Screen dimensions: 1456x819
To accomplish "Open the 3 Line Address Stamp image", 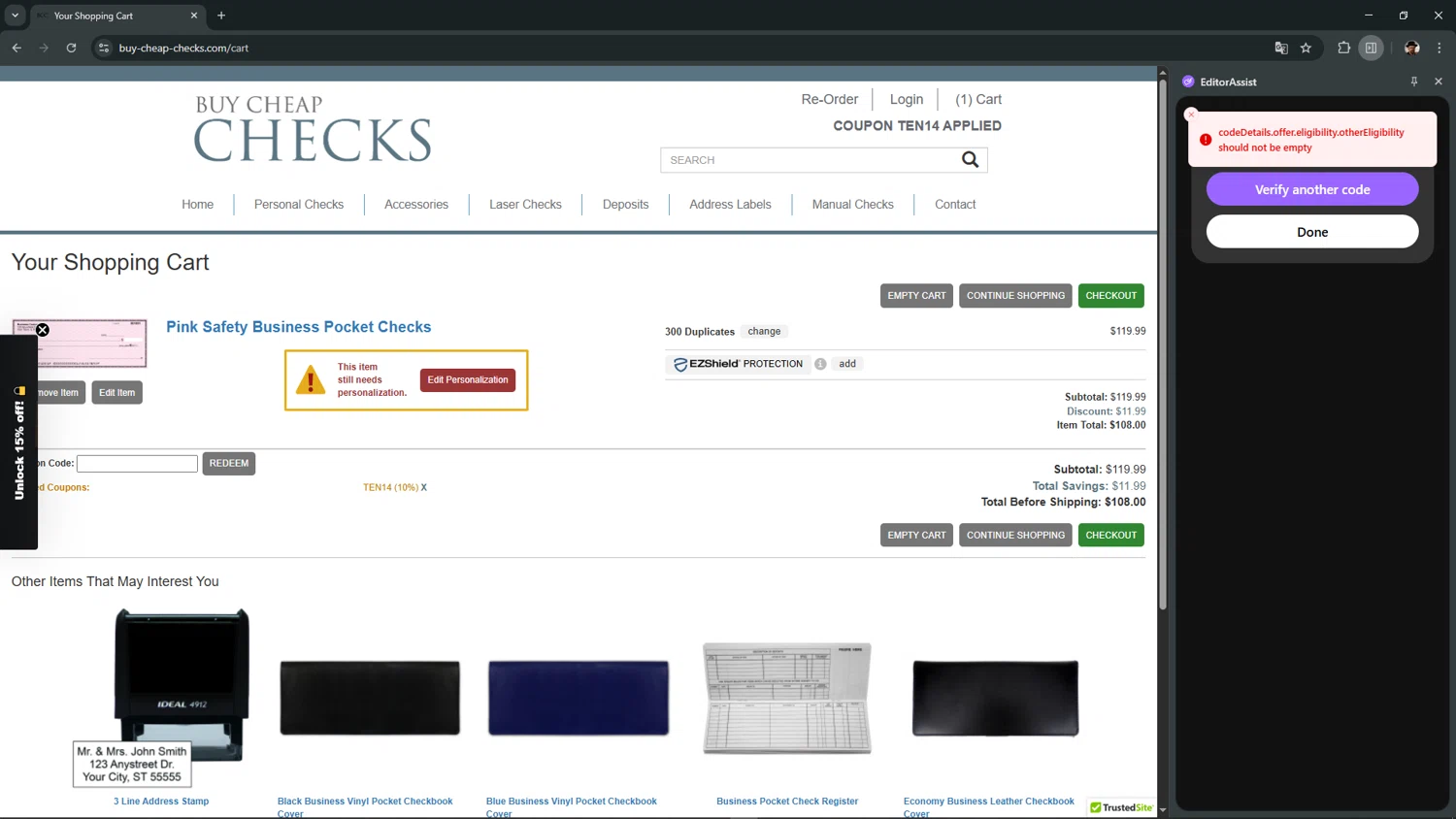I will [161, 697].
